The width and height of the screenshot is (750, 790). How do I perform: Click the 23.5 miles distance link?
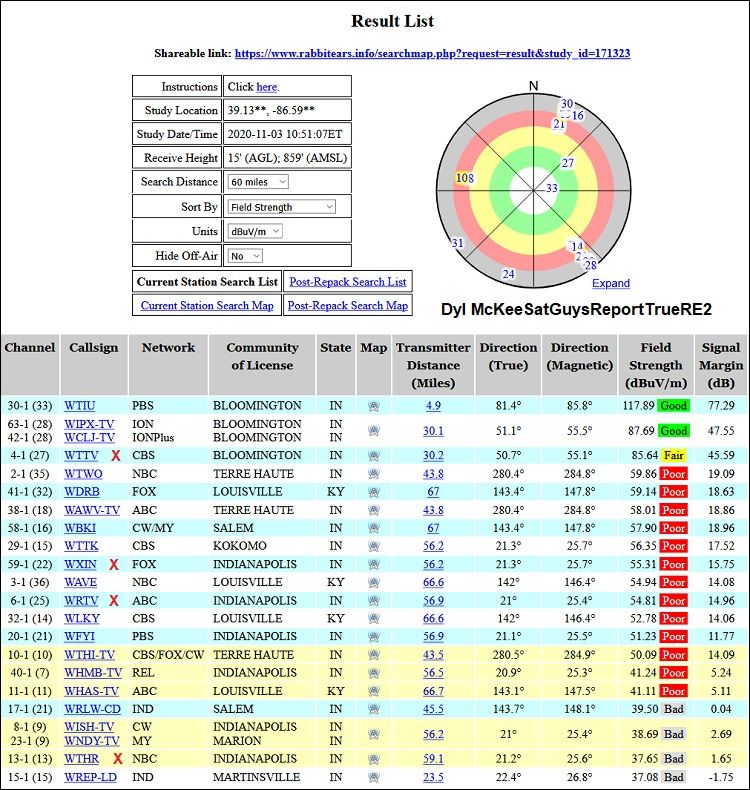(433, 777)
